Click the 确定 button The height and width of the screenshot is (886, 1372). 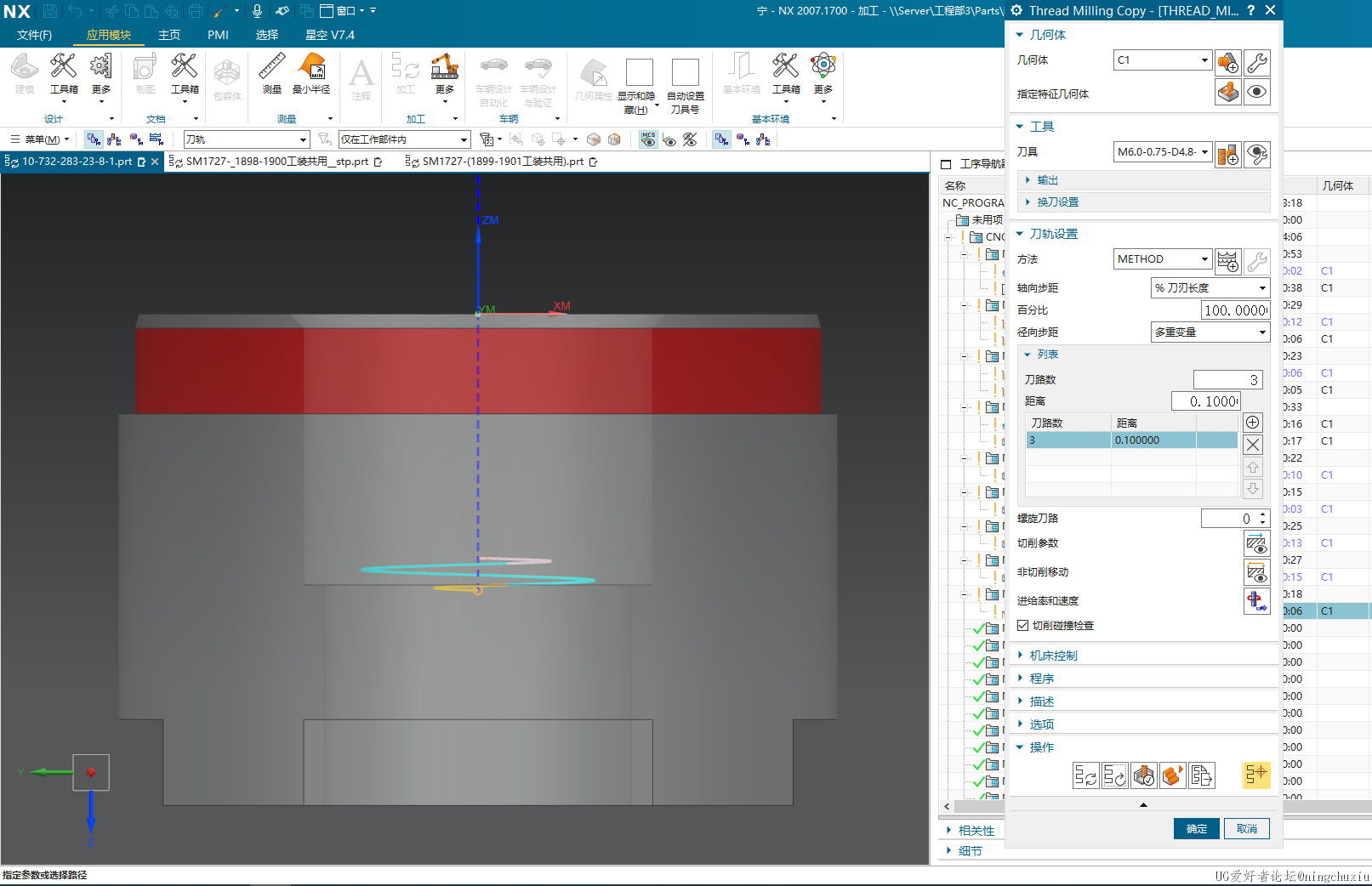tap(1197, 829)
